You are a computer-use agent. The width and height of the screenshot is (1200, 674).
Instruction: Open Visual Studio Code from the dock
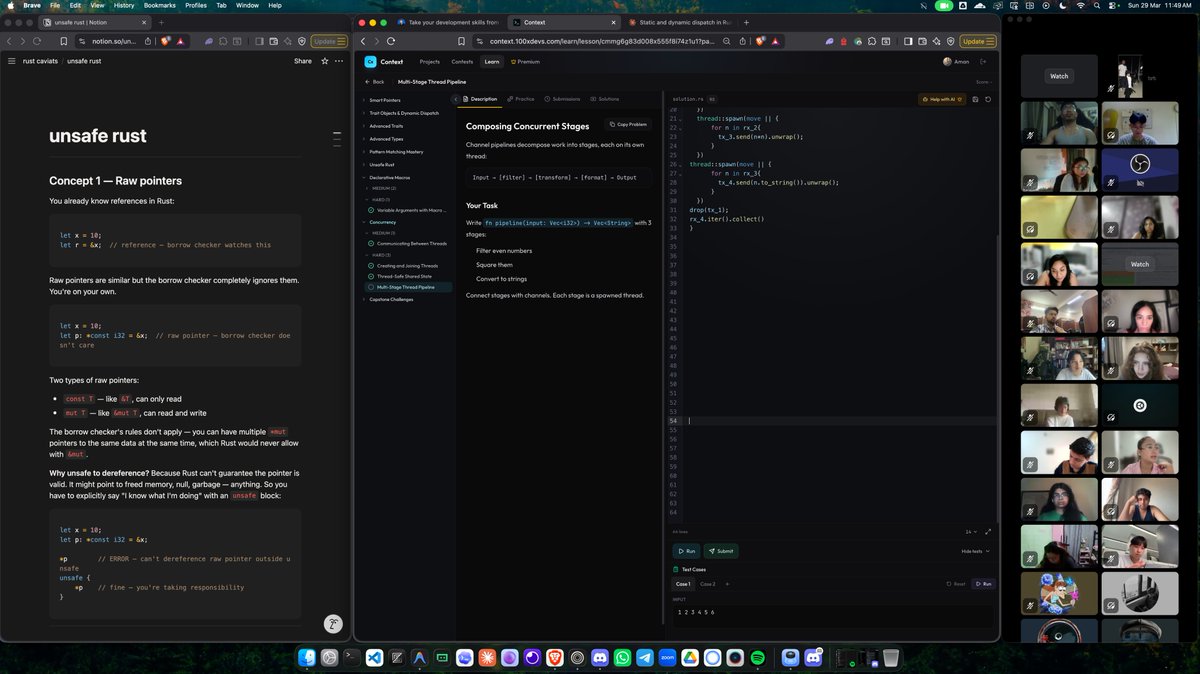(374, 658)
